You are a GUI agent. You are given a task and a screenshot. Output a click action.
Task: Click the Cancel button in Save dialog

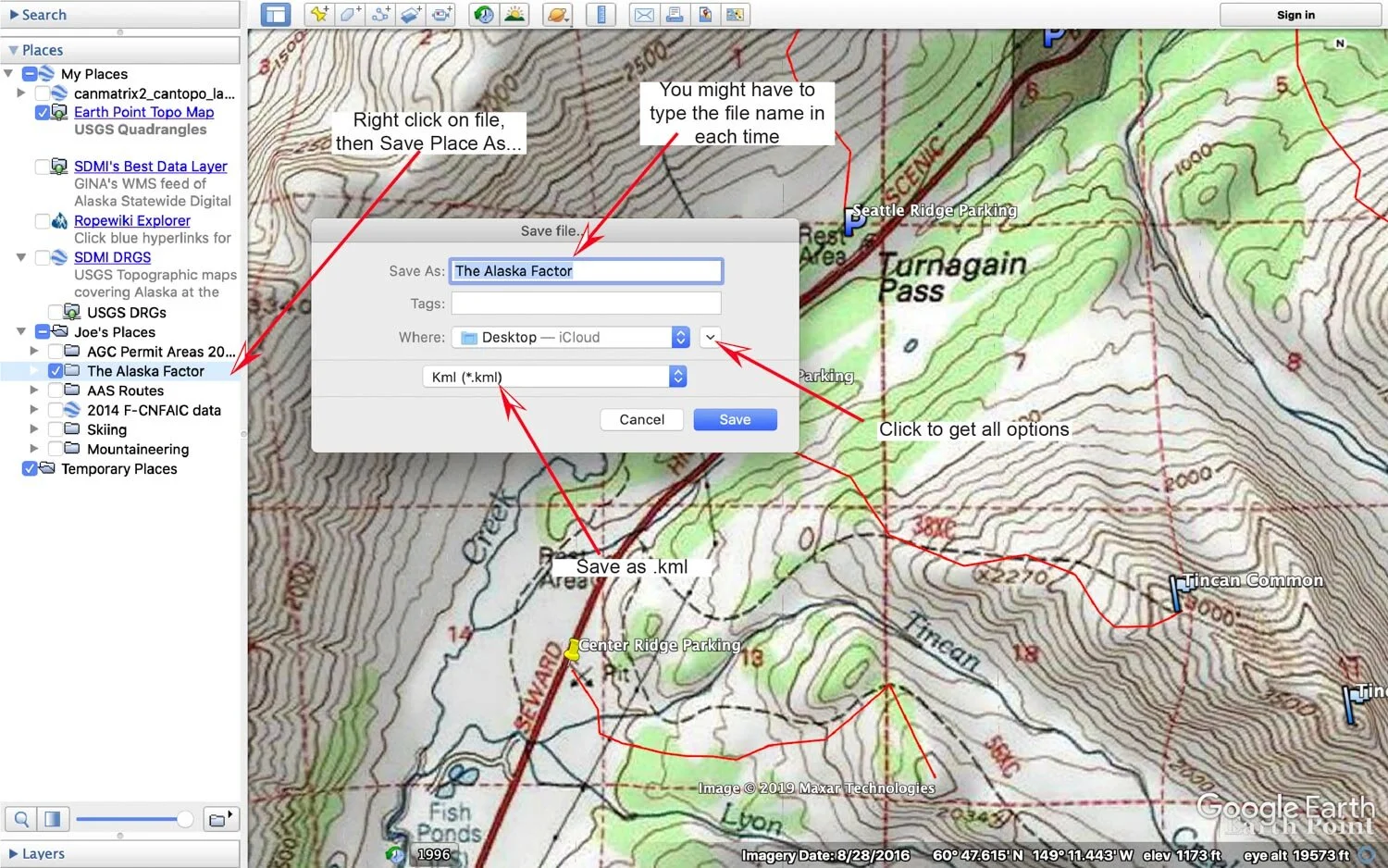(x=642, y=420)
